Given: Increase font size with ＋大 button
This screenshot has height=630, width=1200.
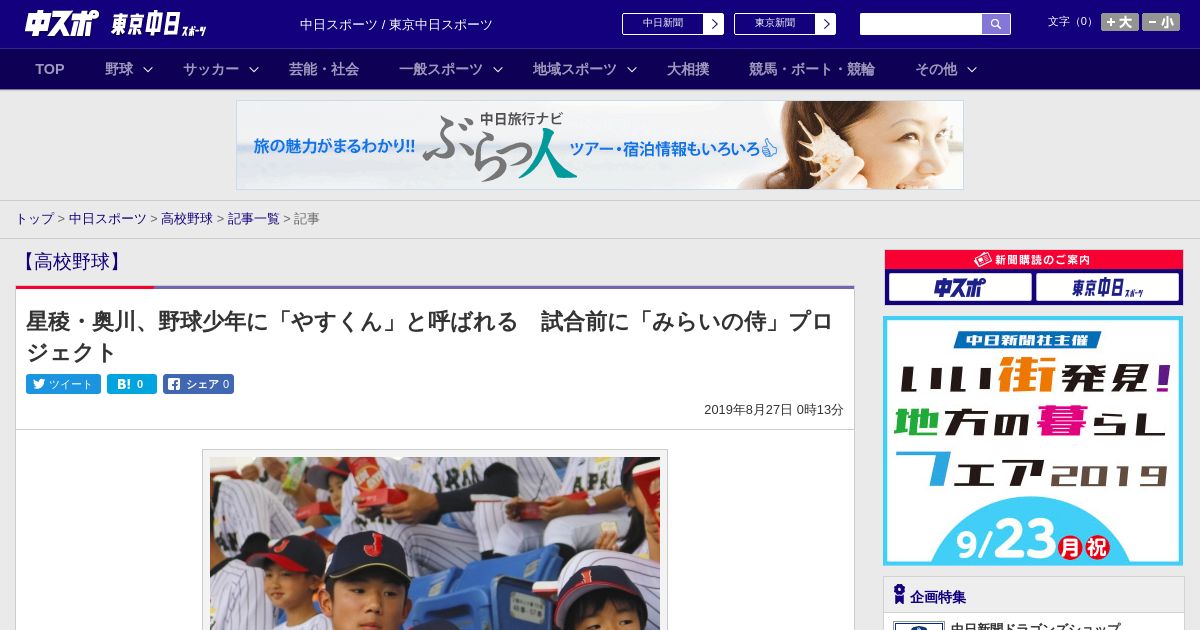Looking at the screenshot, I should 1119,22.
